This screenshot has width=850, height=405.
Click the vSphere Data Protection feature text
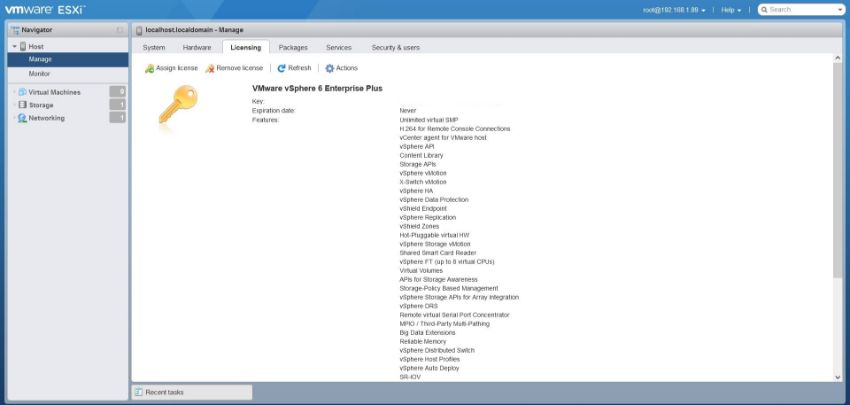pos(434,200)
